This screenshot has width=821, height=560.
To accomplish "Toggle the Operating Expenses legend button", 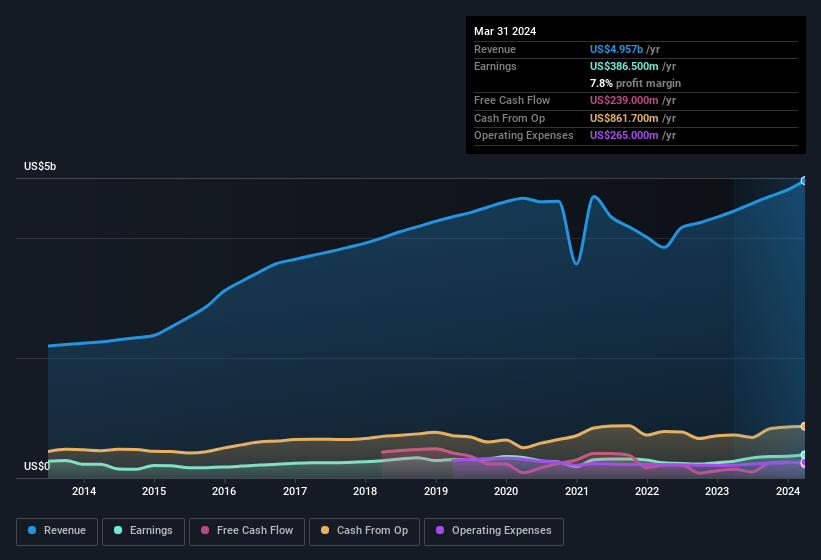I will (494, 531).
